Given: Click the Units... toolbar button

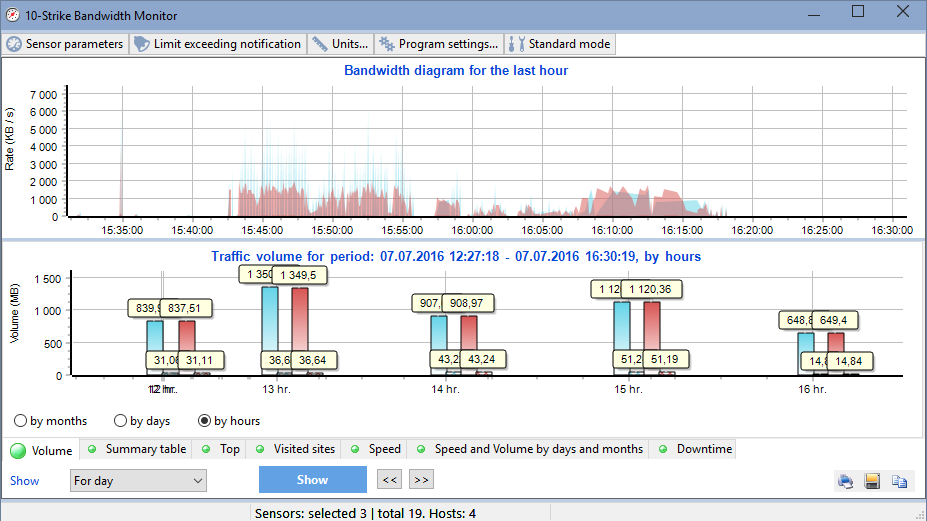Looking at the screenshot, I should tap(340, 44).
